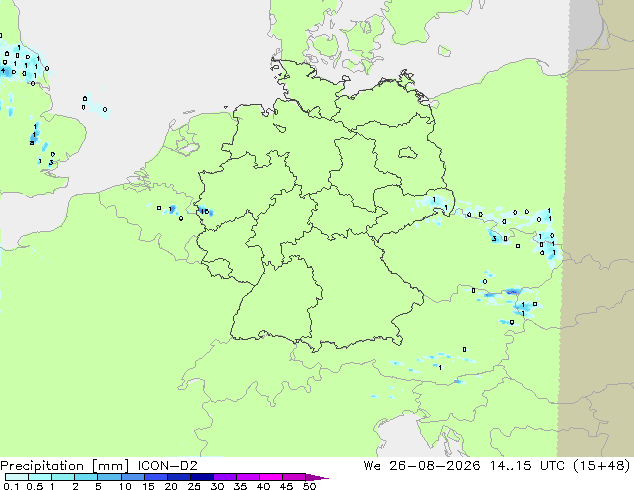Screen dimensions: 634x490
Task: Click the 0.1–0.5 mm legend color swatch
Action: tap(17, 477)
